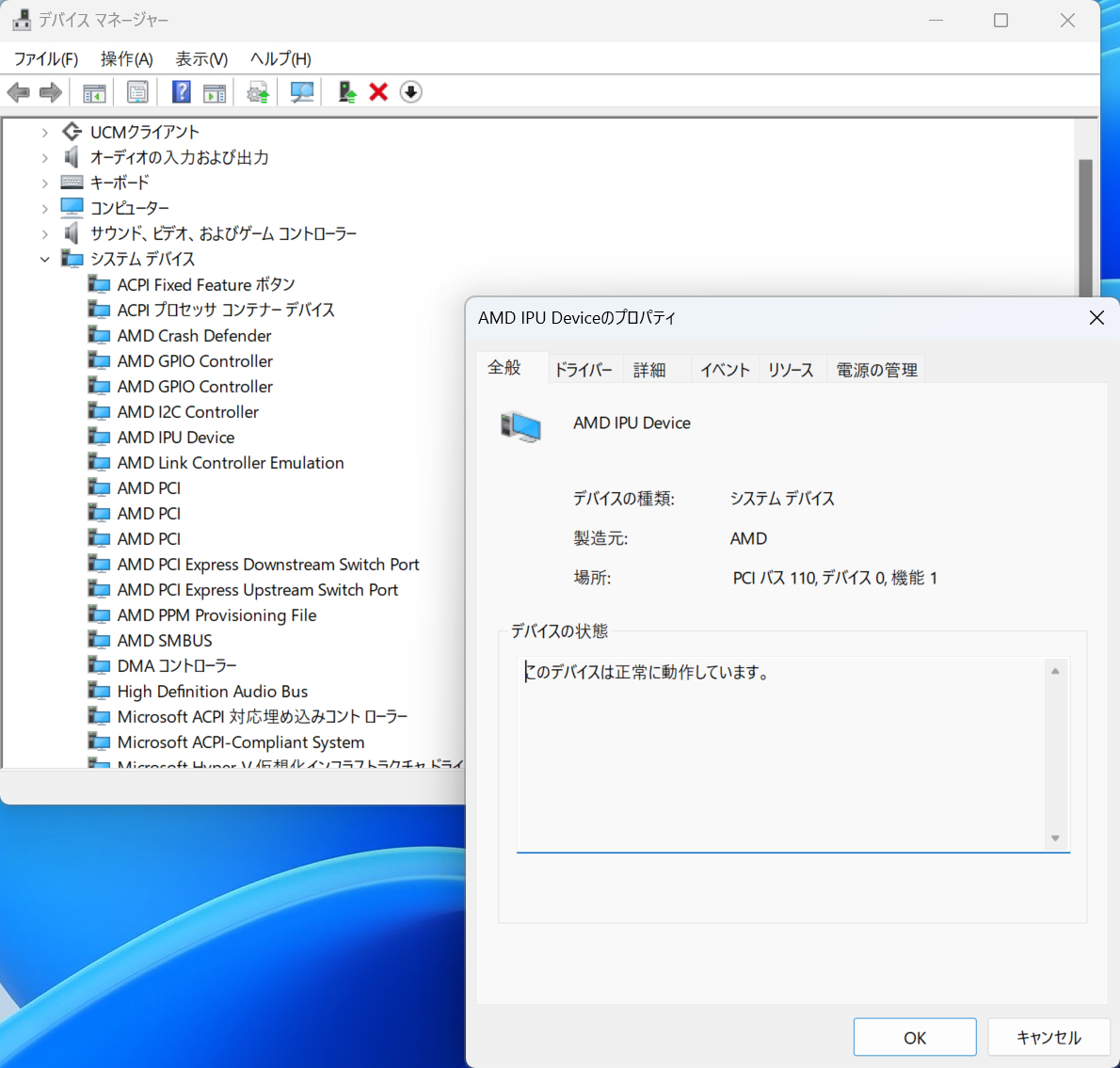Select ACPI プロセッサ コンテナー デバイス

pyautogui.click(x=226, y=310)
